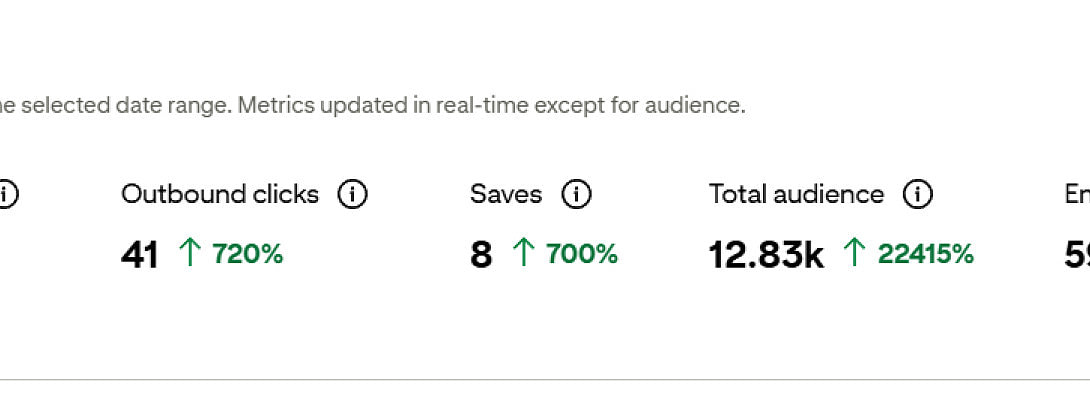The height and width of the screenshot is (400, 1090).
Task: Click the green up arrow beside 720%
Action: coord(189,254)
